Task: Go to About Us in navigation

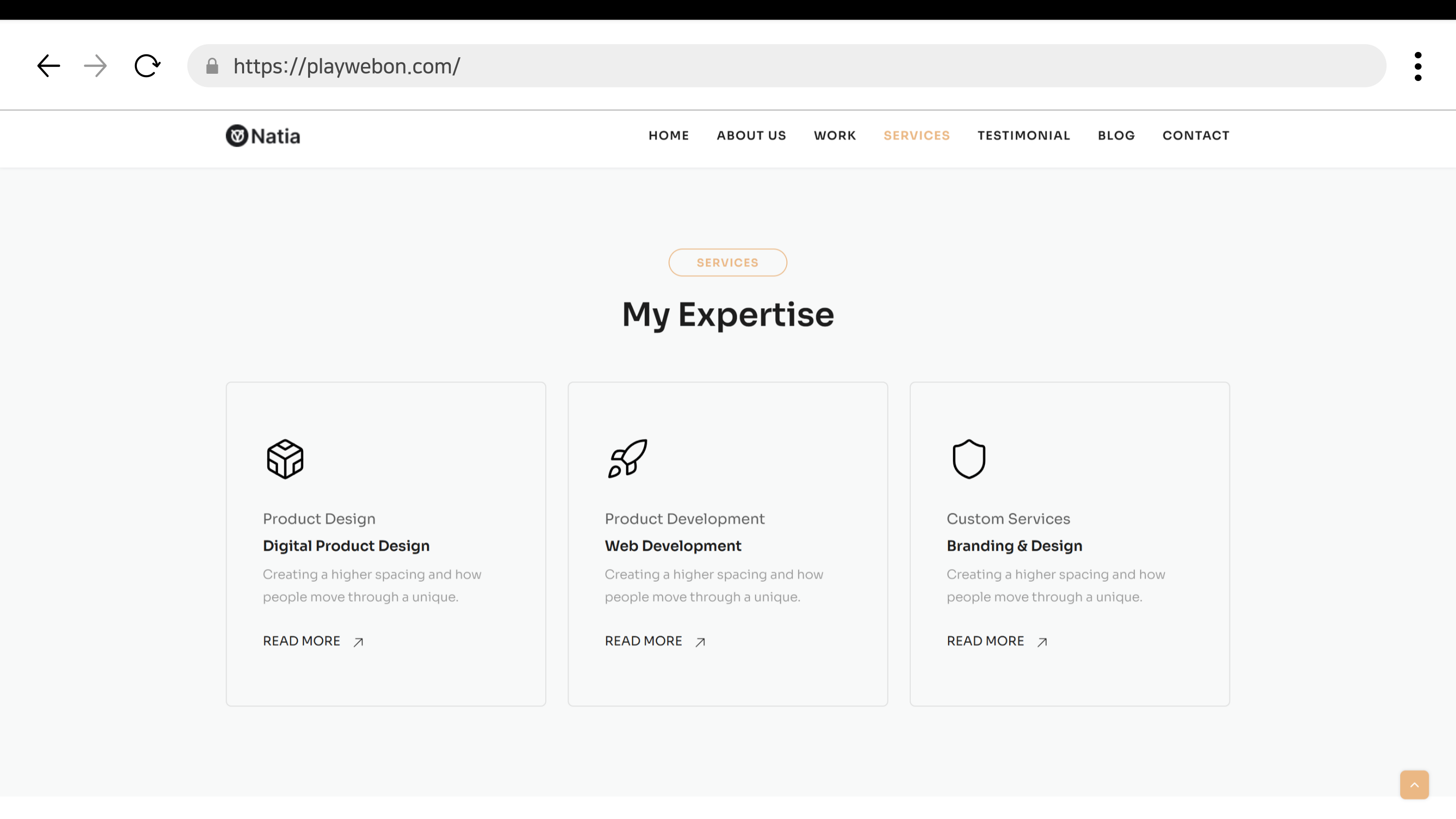Action: (751, 136)
